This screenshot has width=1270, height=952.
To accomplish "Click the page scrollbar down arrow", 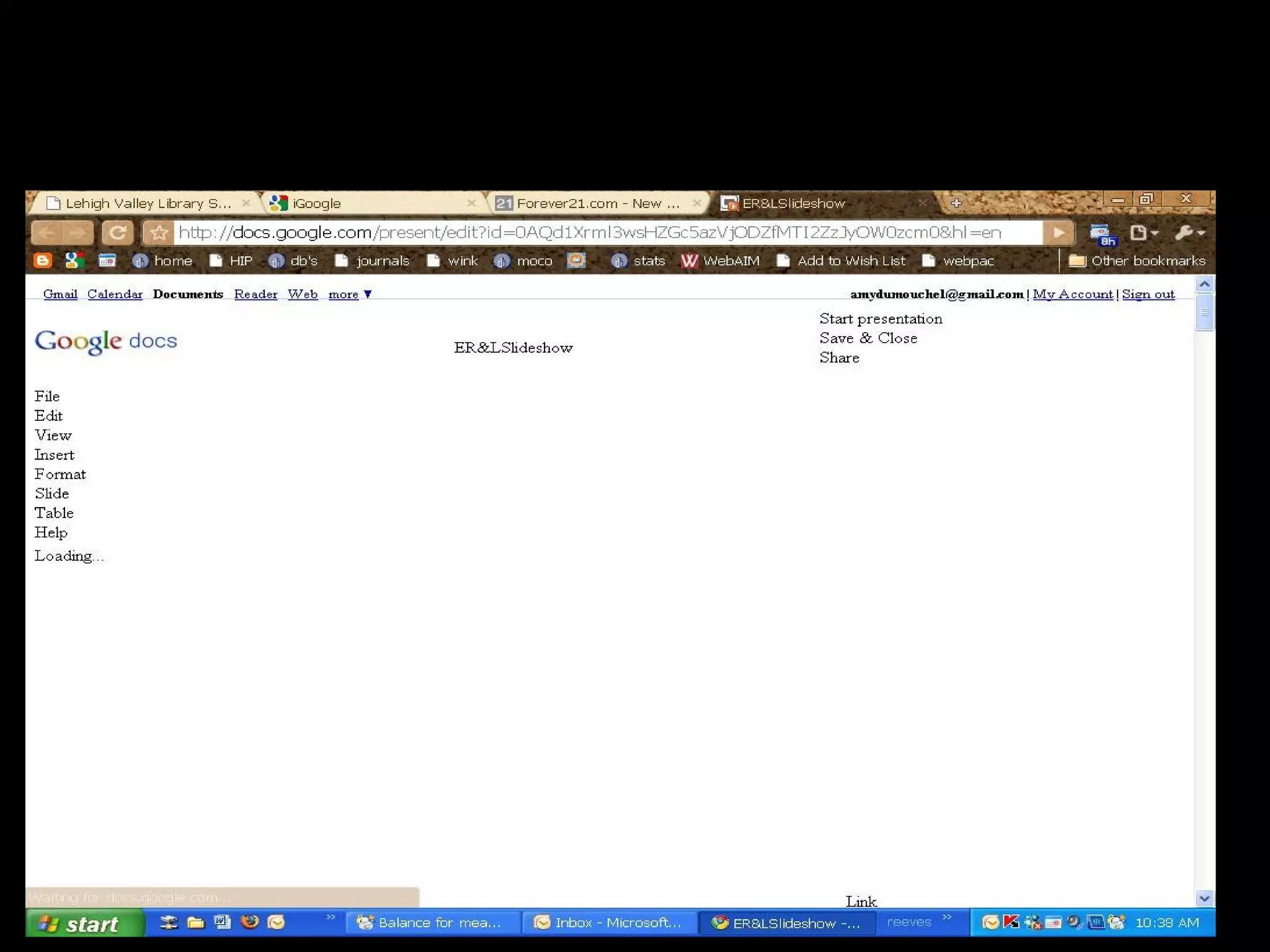I will pos(1204,898).
